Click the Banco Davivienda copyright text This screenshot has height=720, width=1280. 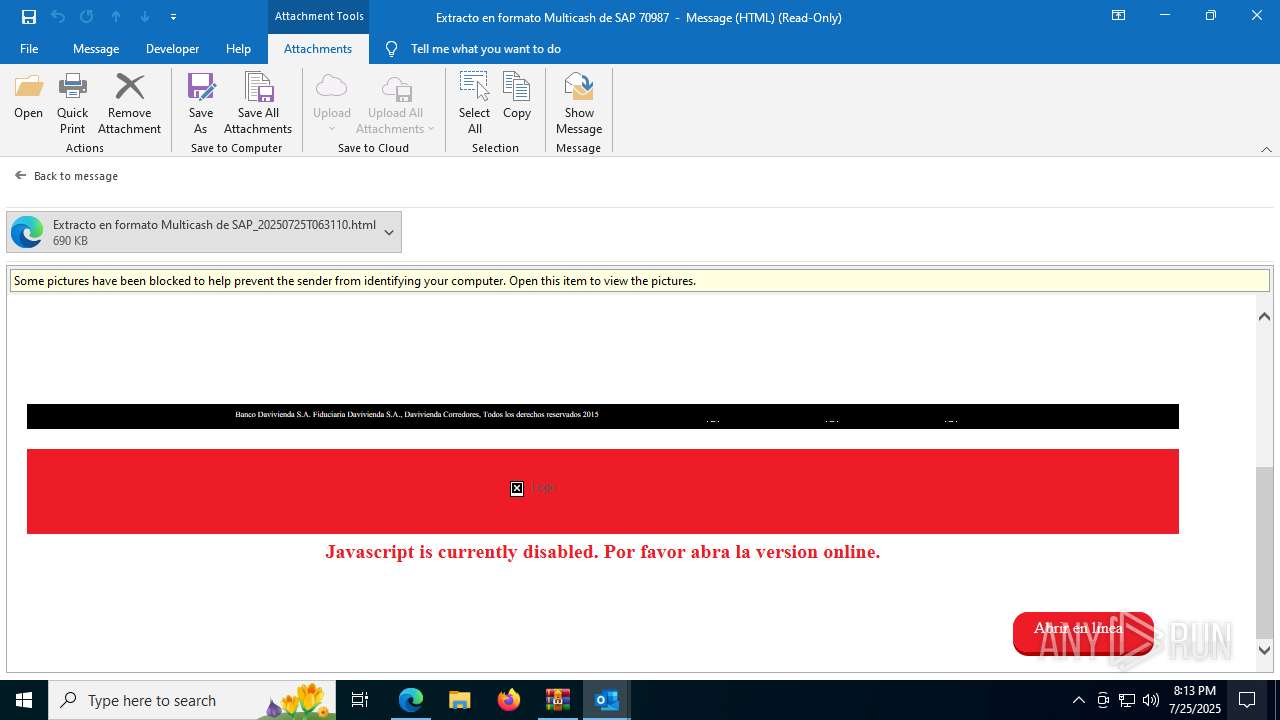(x=417, y=414)
